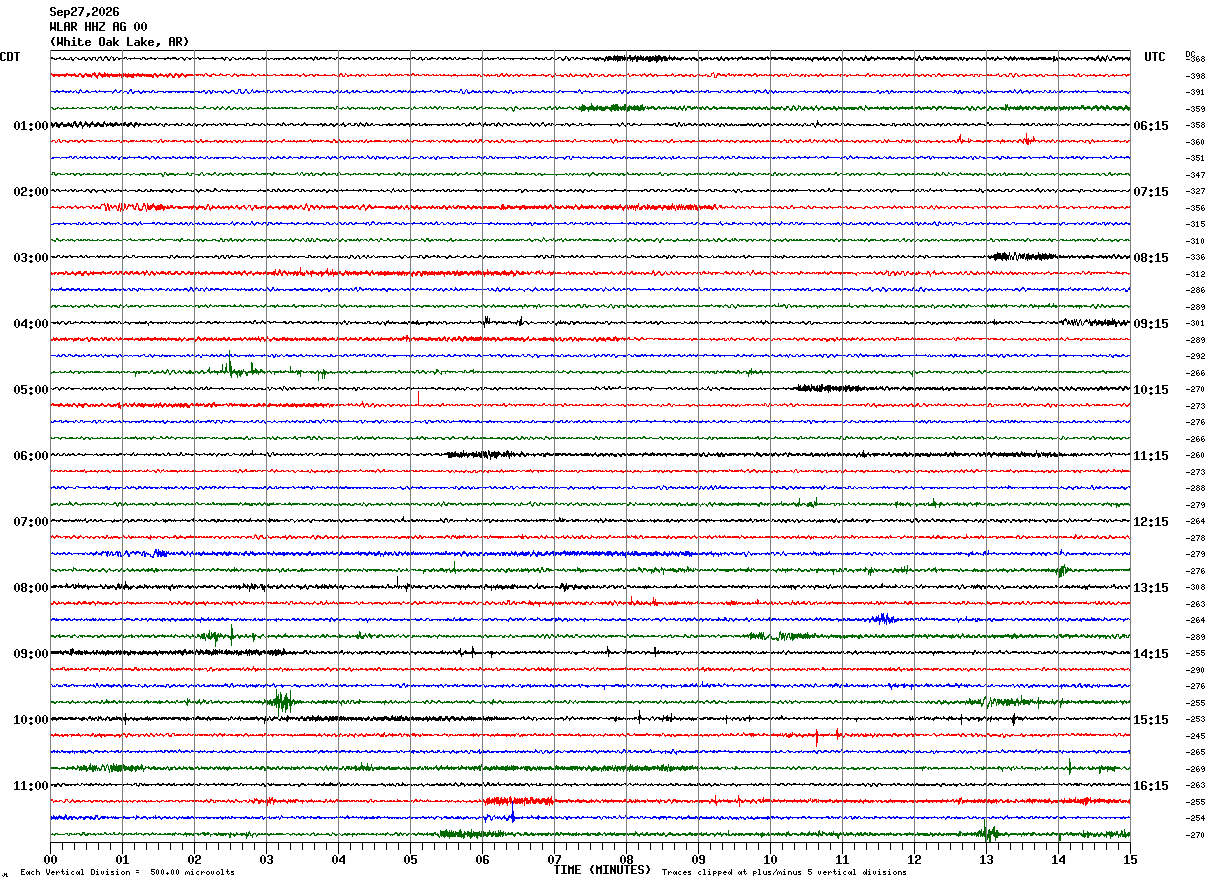Click the 01:00 CDT time label
The height and width of the screenshot is (886, 1210).
(31, 126)
